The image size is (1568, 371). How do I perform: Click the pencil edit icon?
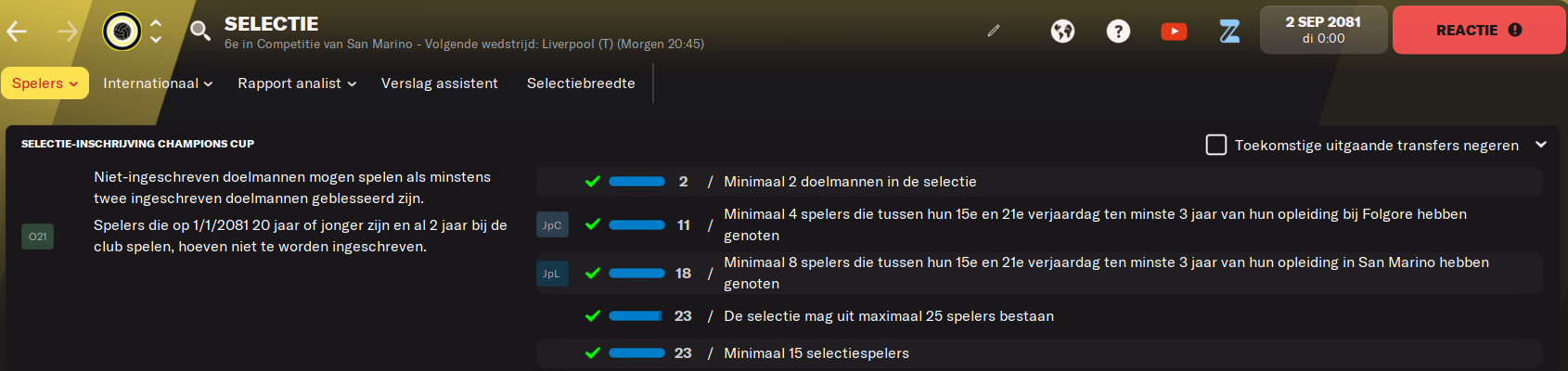(994, 31)
